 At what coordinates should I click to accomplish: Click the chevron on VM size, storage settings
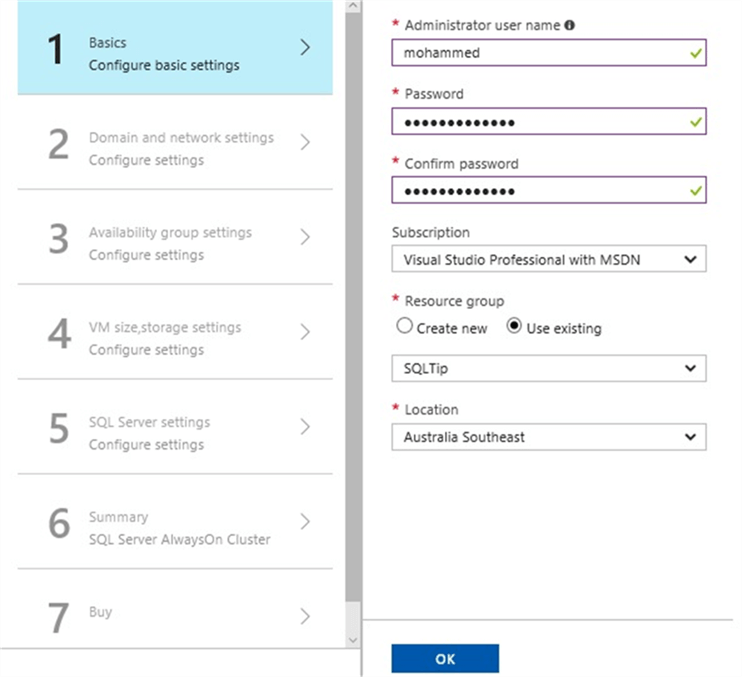pyautogui.click(x=305, y=332)
